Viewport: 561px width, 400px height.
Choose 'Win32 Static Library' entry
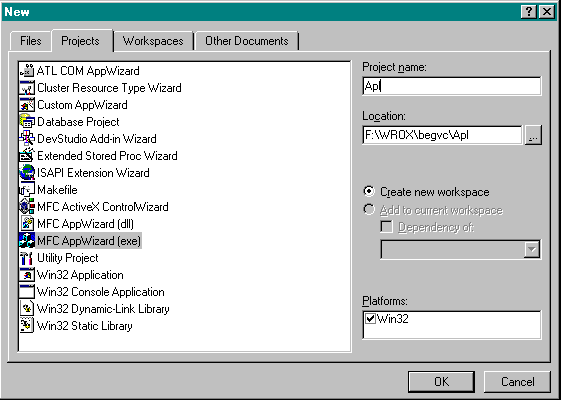click(84, 326)
